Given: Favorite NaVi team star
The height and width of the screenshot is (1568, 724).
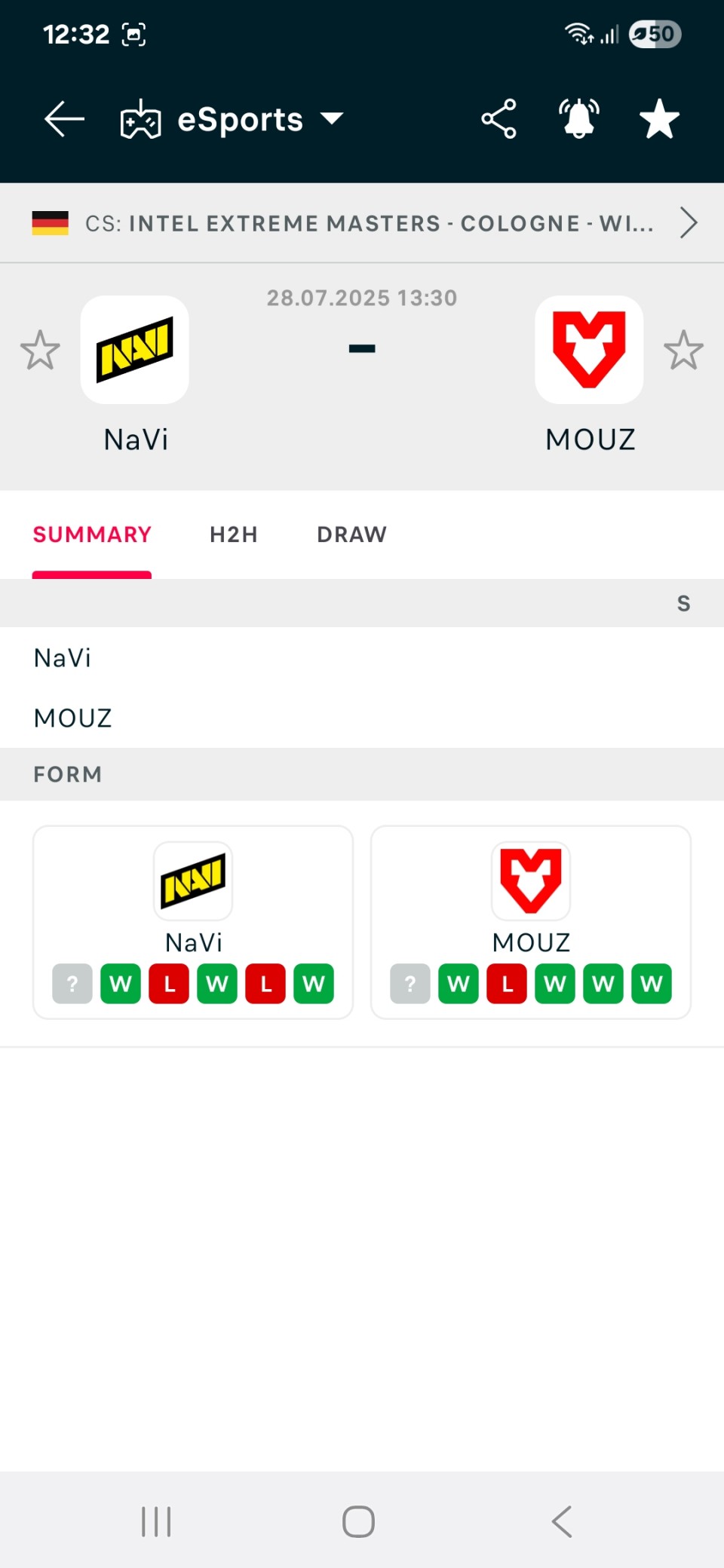Looking at the screenshot, I should coord(40,350).
